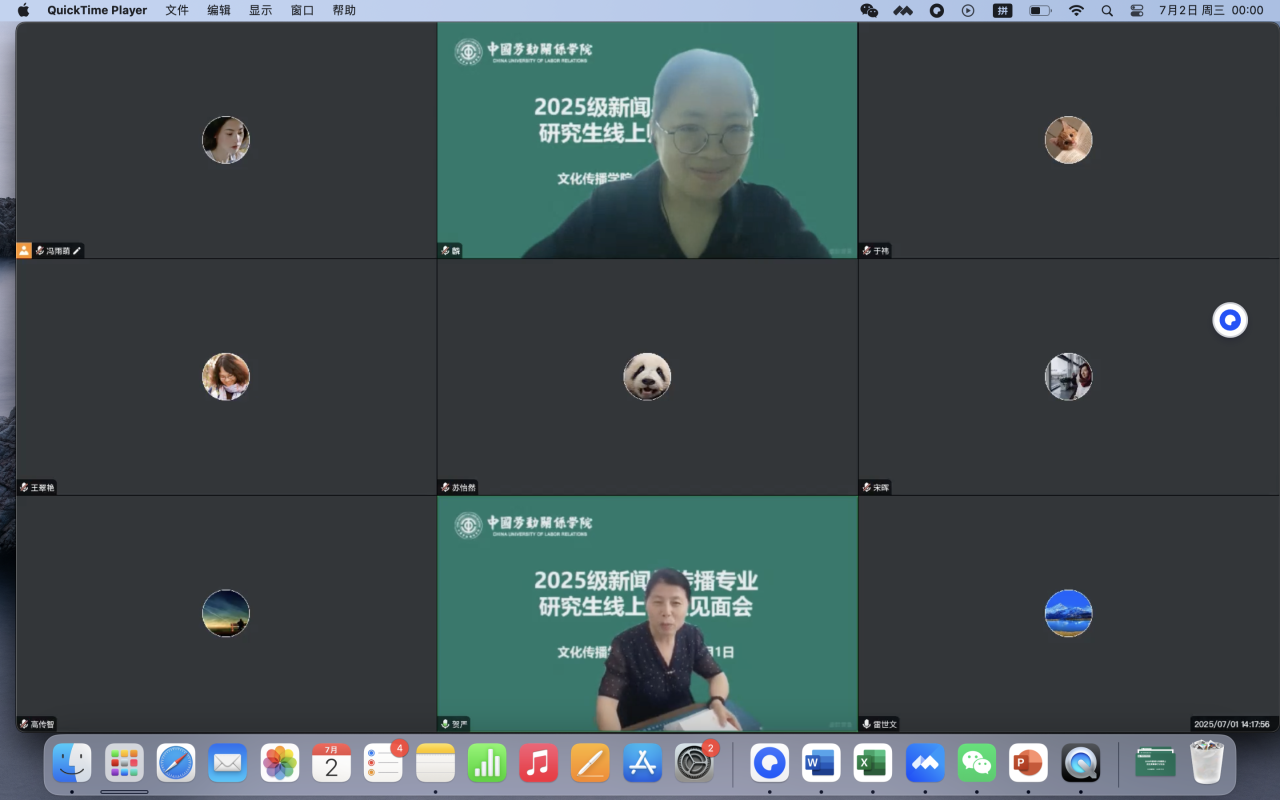The height and width of the screenshot is (800, 1280).
Task: Click the date and time display
Action: [x=1211, y=10]
